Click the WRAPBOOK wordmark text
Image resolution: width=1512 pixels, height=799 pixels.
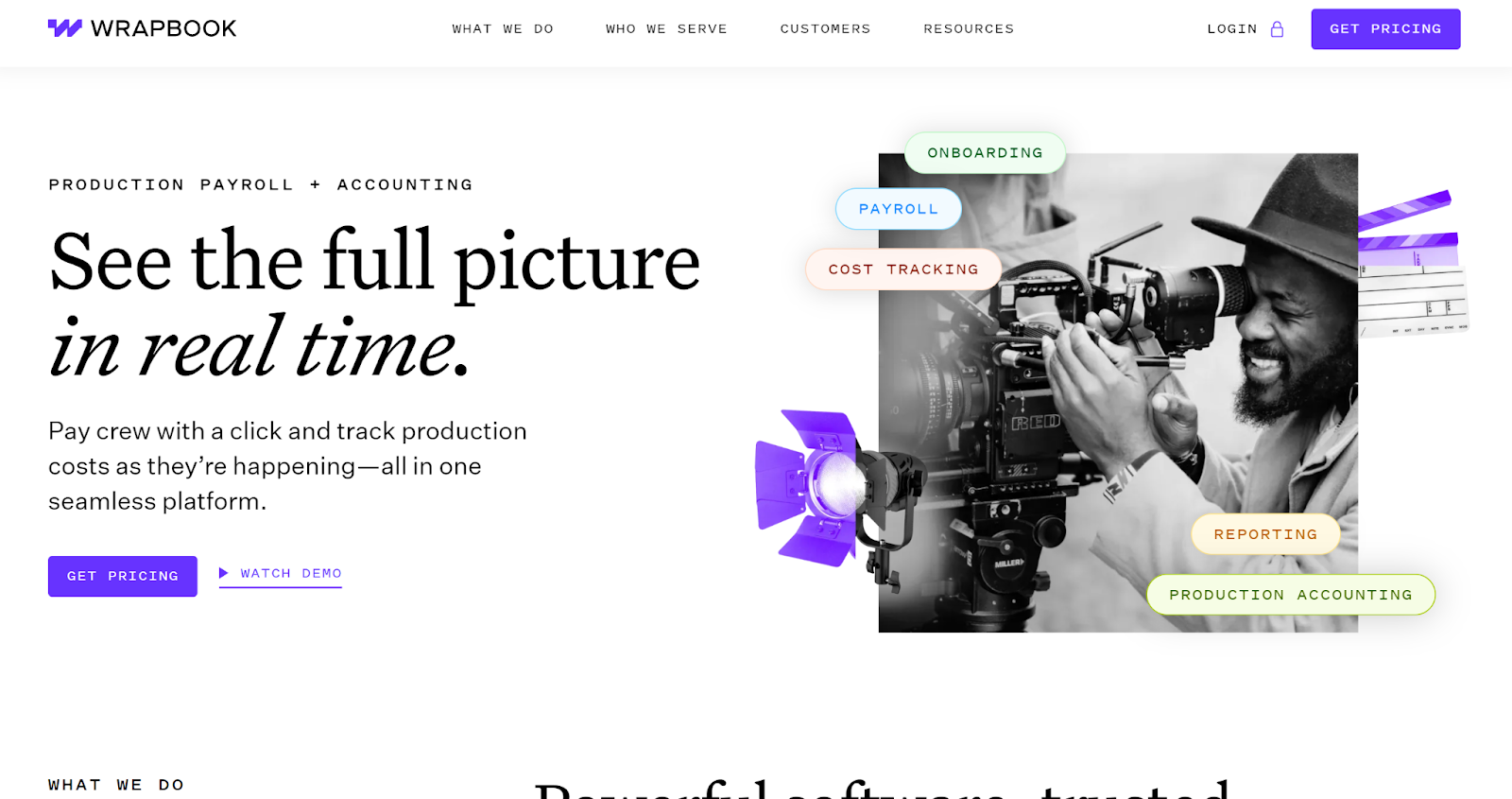point(163,28)
